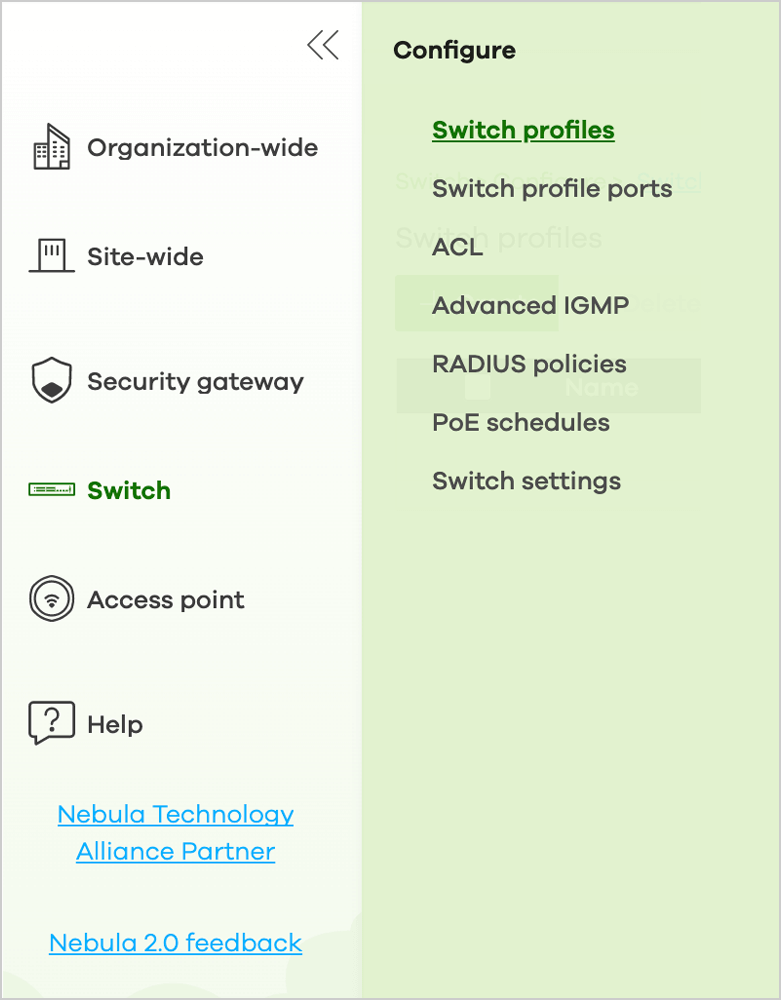This screenshot has width=781, height=1000.
Task: Click the Site-wide door icon
Action: point(52,256)
